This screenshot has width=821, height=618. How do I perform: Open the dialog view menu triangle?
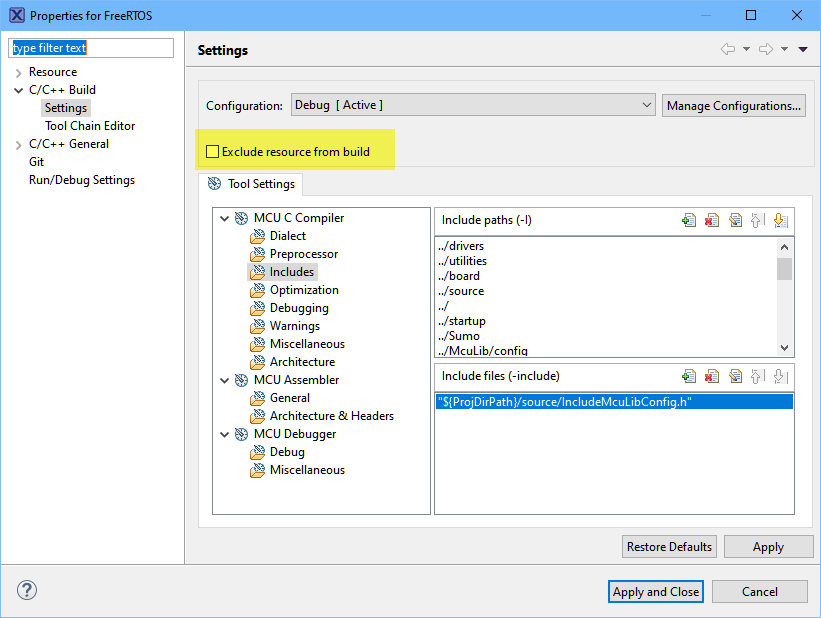point(803,50)
